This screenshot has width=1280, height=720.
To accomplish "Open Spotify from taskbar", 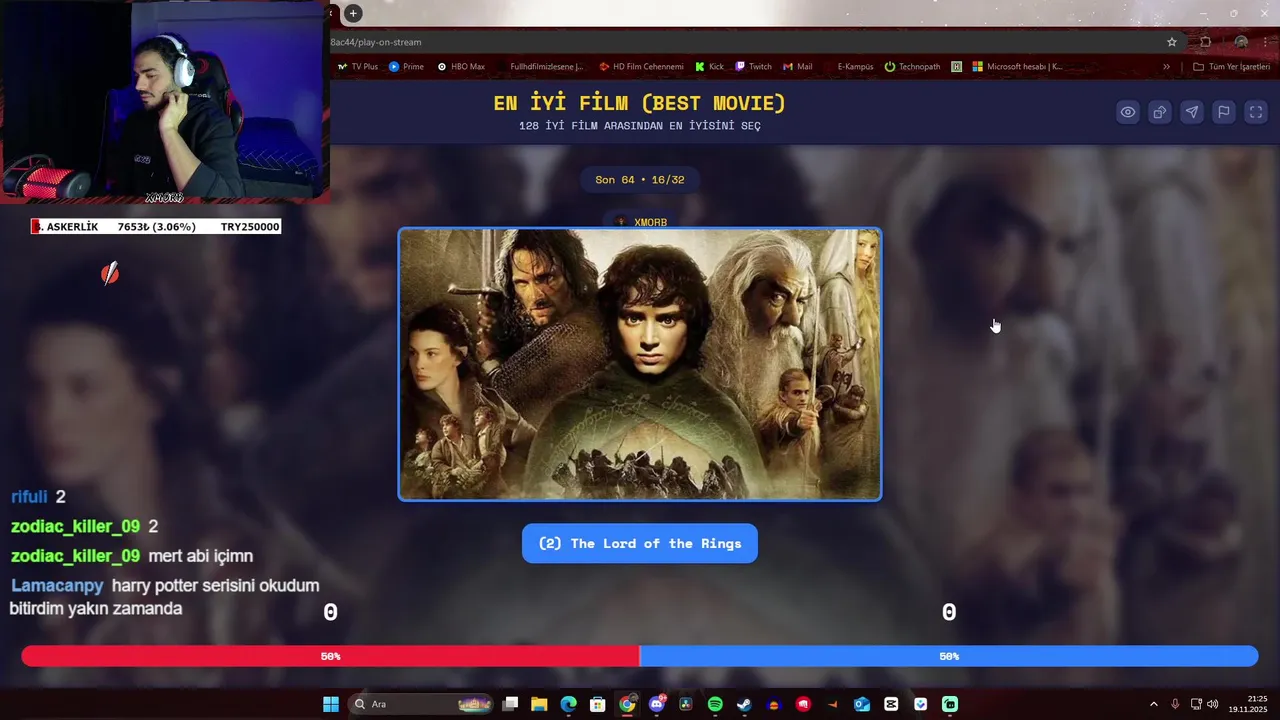I will tap(715, 704).
